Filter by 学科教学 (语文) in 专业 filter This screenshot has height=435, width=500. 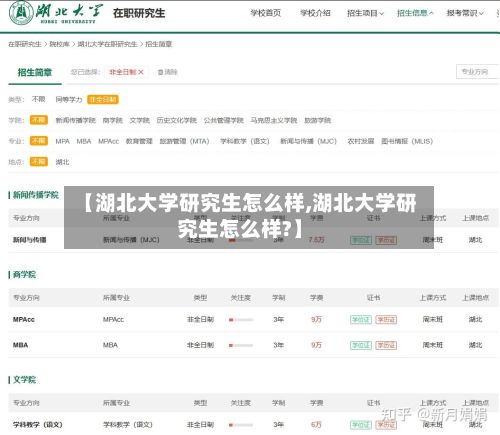pos(245,141)
